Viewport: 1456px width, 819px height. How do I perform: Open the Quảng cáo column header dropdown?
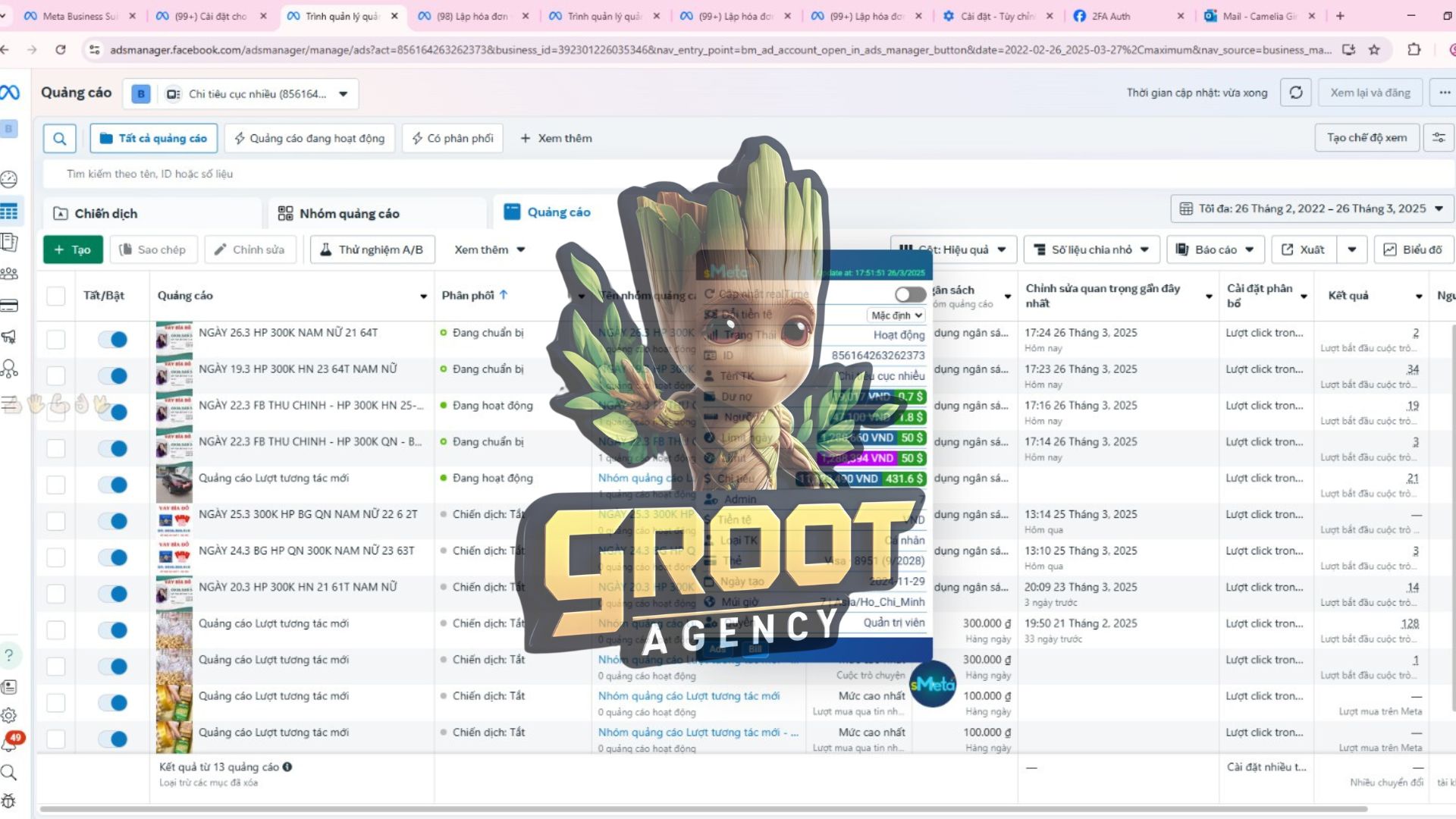pos(423,297)
